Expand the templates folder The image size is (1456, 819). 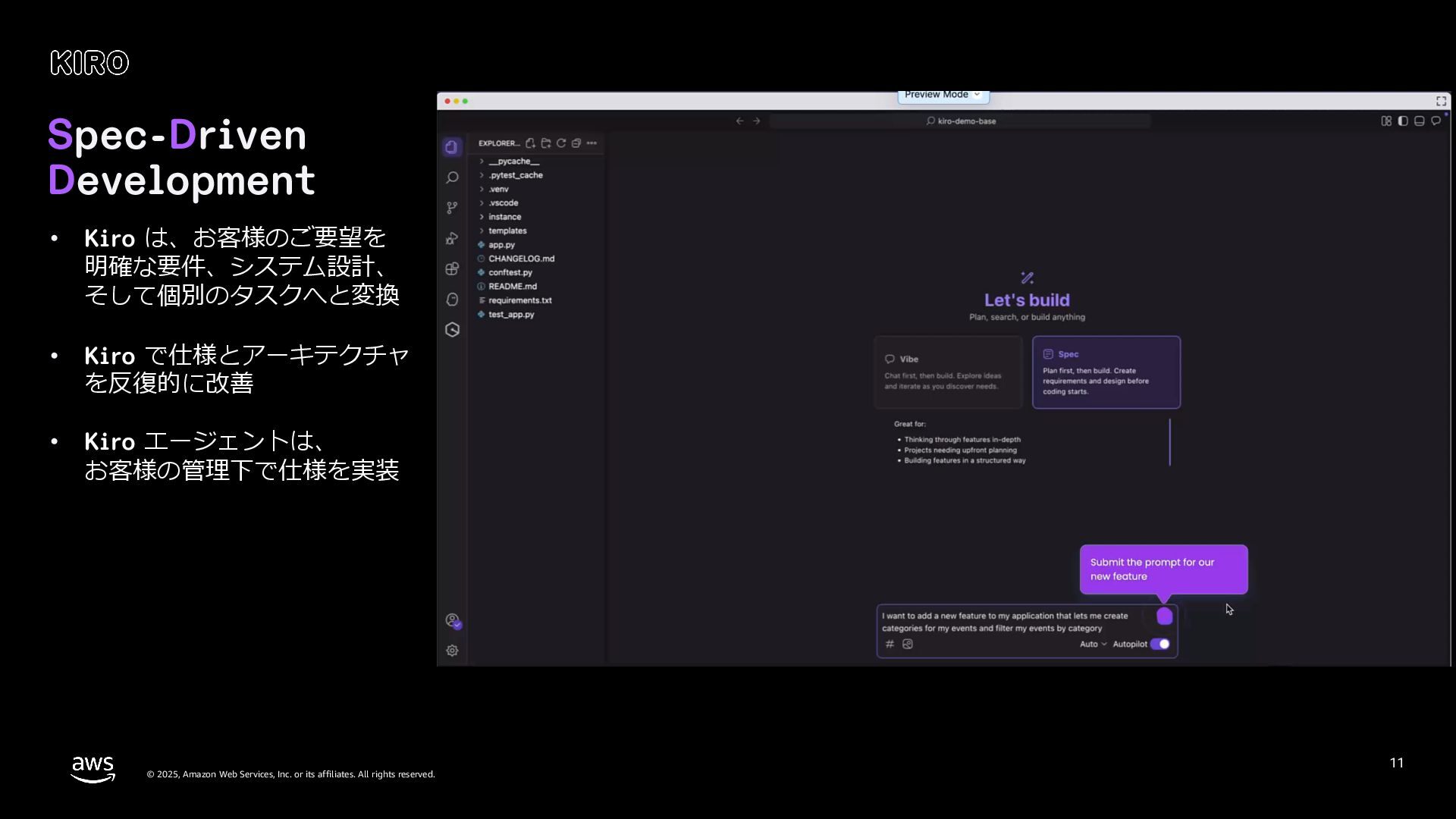point(507,231)
